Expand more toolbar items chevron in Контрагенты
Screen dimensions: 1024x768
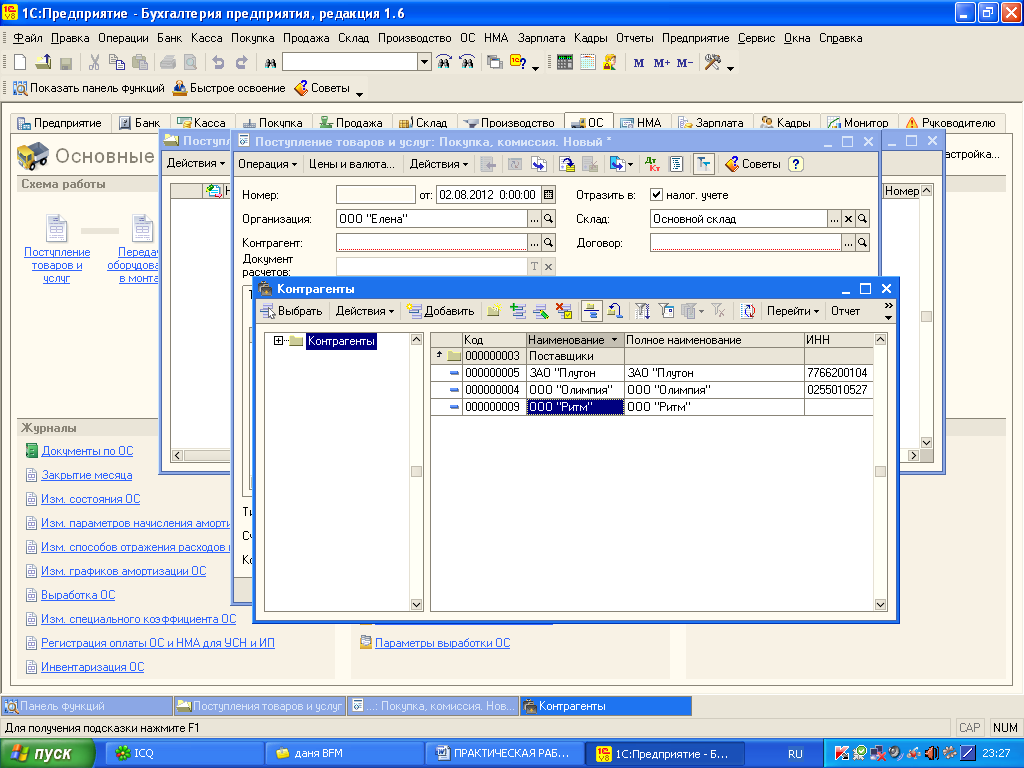888,311
